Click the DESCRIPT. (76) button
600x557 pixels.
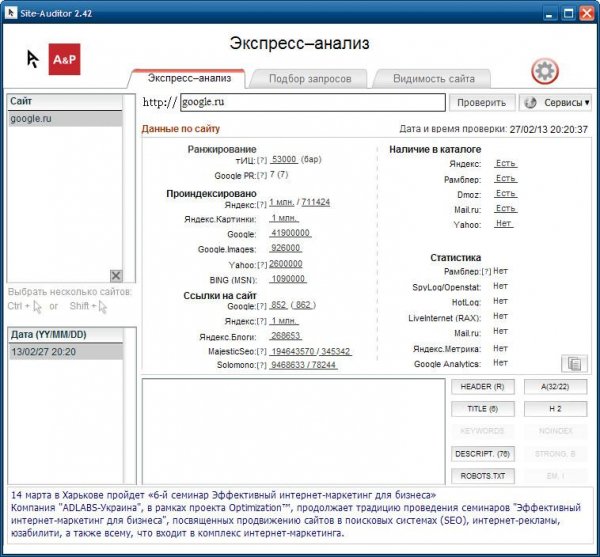coord(483,454)
